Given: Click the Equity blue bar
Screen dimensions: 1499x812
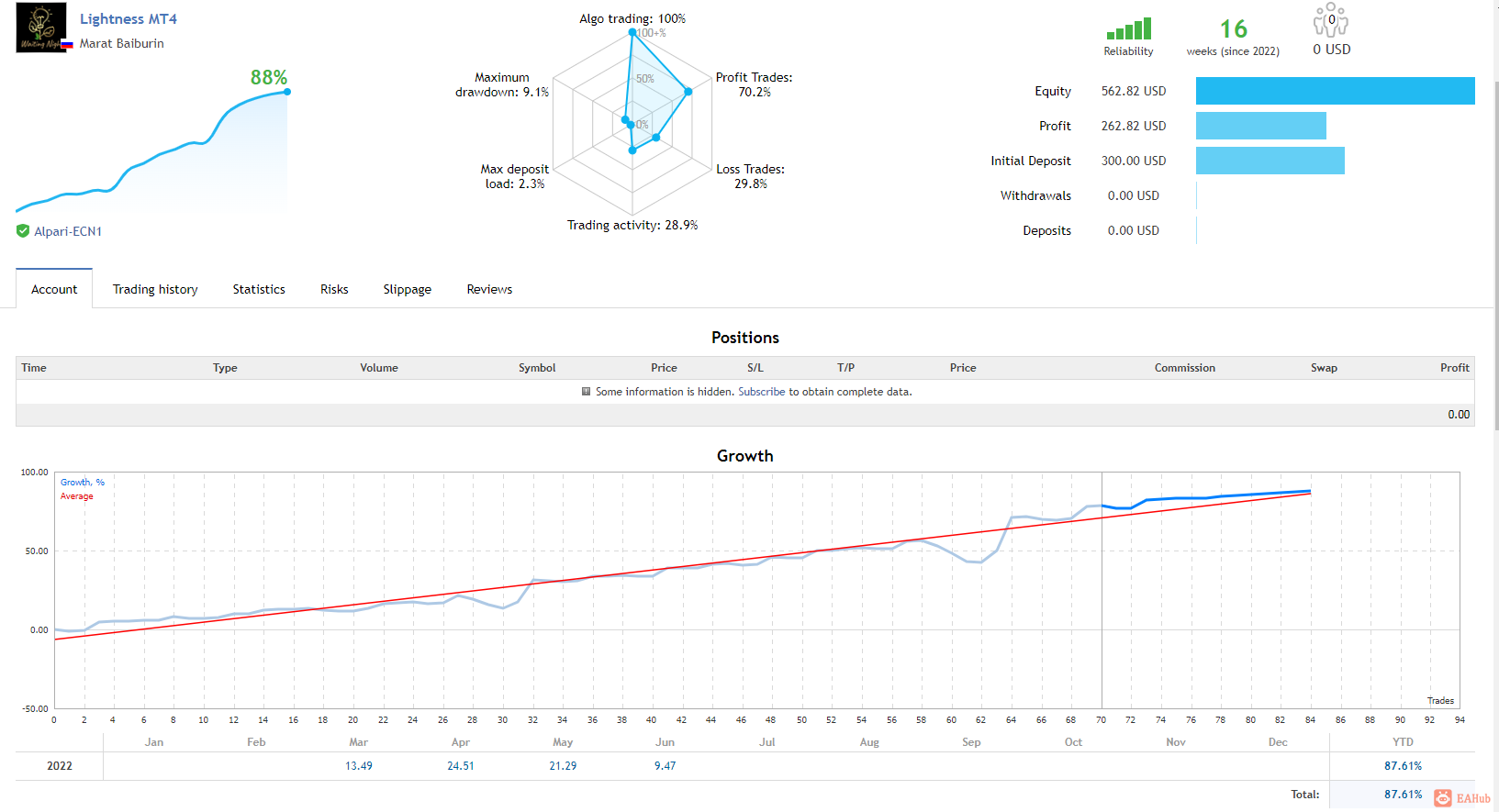Looking at the screenshot, I should coord(1336,91).
